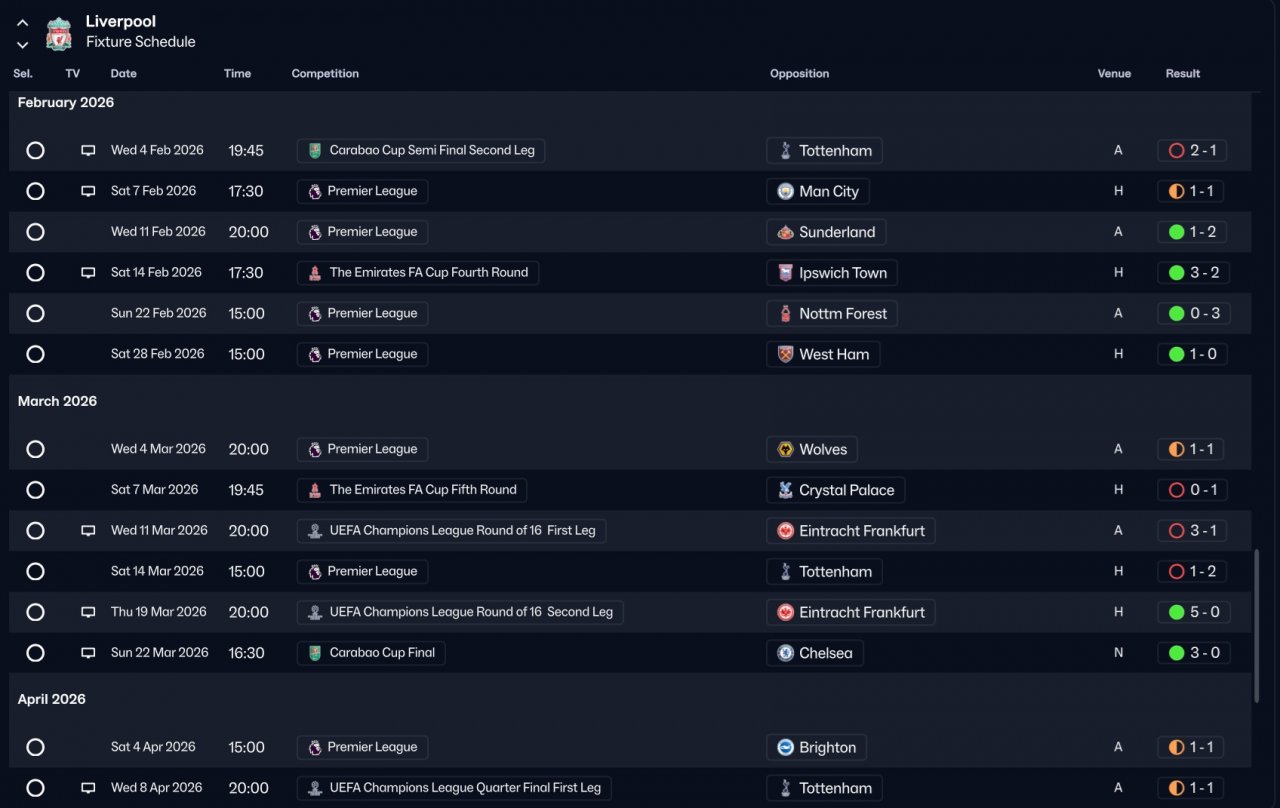
Task: View 1-1 result against Man City
Action: click(1191, 191)
